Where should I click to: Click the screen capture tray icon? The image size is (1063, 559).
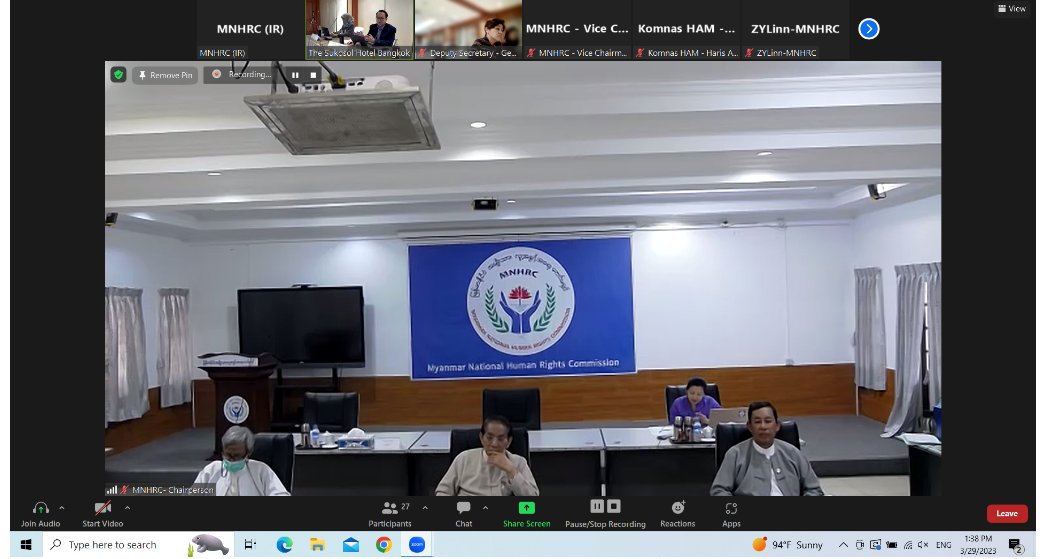[x=875, y=545]
